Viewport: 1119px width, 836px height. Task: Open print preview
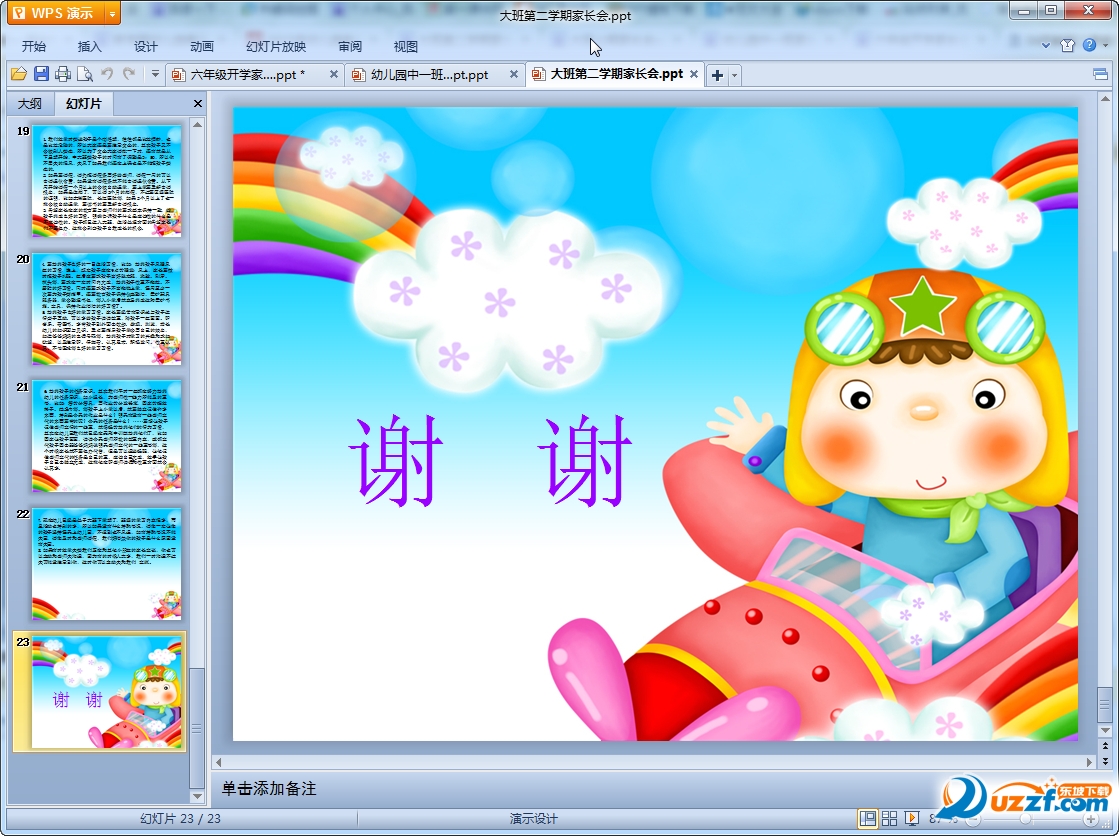point(84,74)
